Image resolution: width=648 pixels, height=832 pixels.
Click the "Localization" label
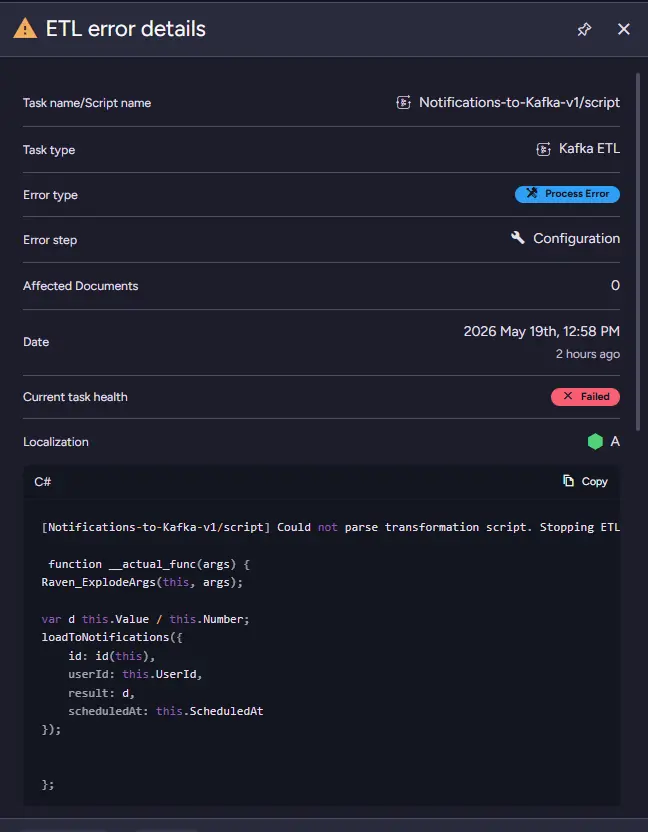[x=56, y=442]
